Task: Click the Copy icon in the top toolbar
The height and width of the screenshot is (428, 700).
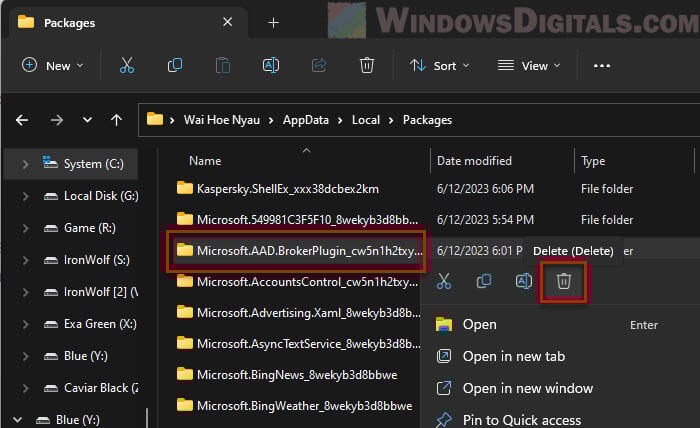Action: (175, 66)
